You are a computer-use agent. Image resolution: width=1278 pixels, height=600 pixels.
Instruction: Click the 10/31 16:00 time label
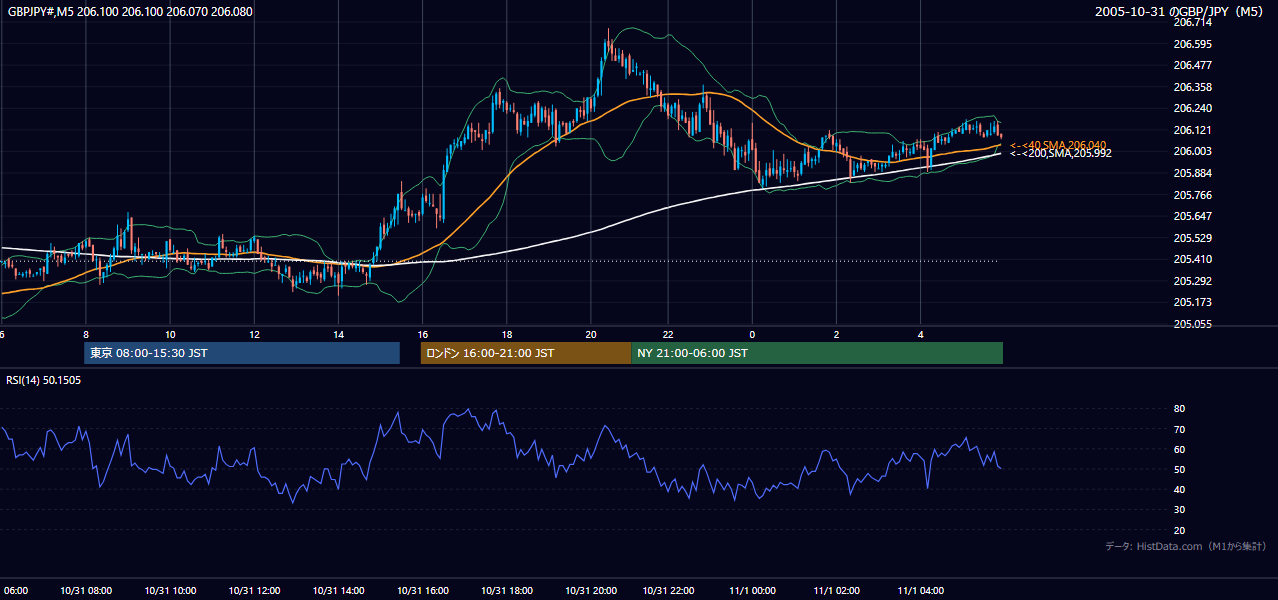click(x=422, y=591)
